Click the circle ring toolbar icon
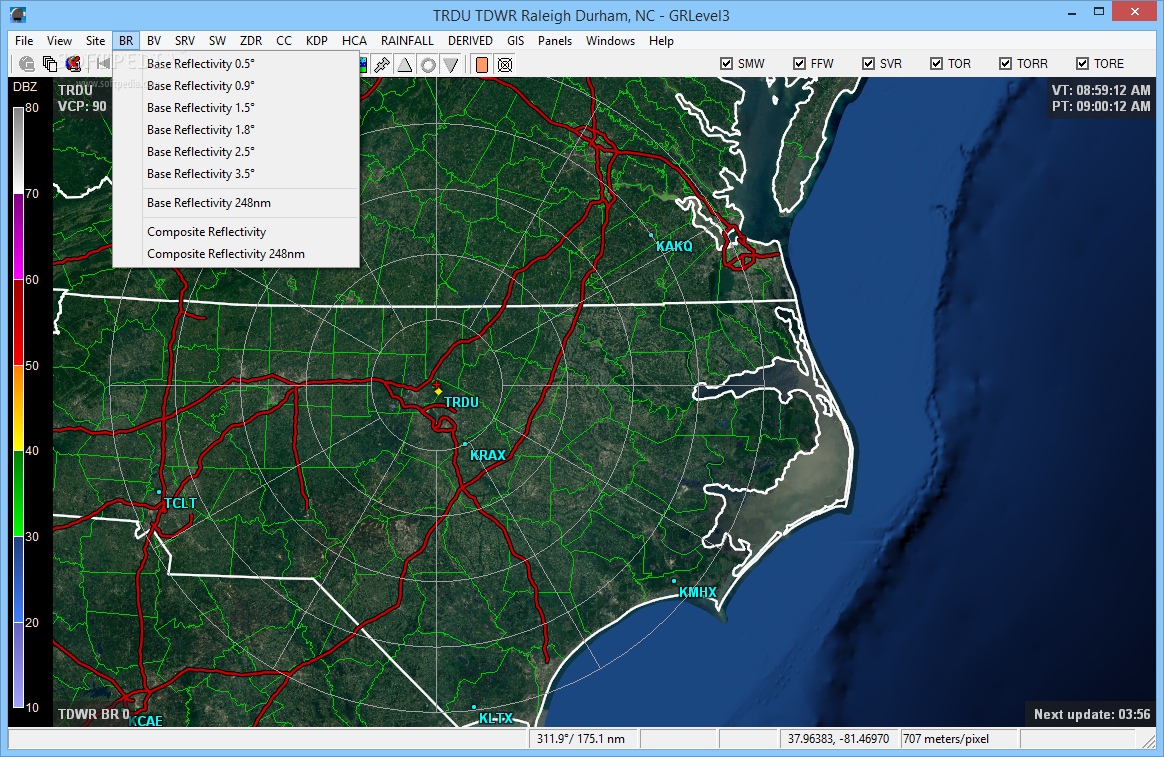This screenshot has height=757, width=1164. point(428,65)
